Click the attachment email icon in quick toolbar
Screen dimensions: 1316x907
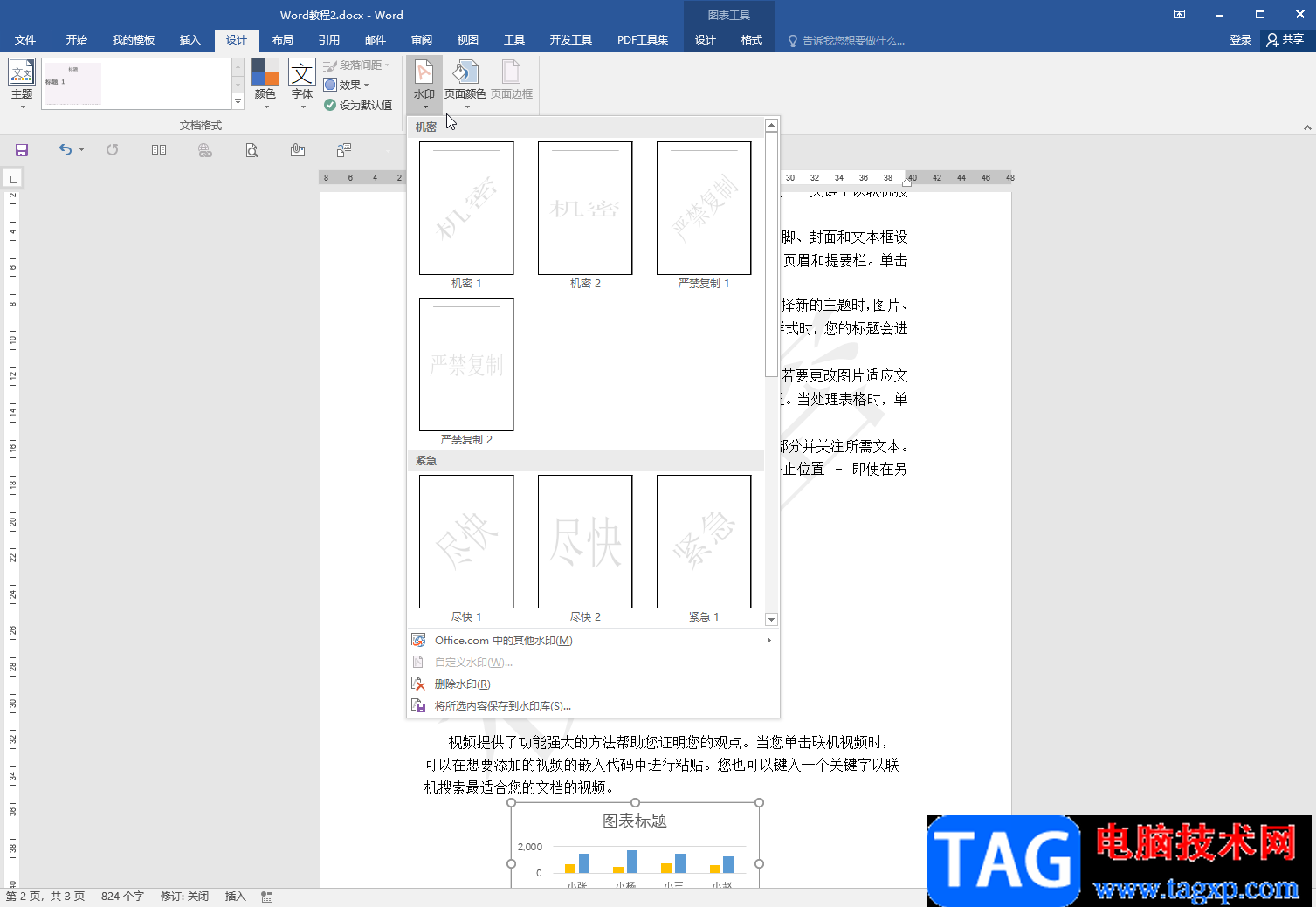point(298,150)
